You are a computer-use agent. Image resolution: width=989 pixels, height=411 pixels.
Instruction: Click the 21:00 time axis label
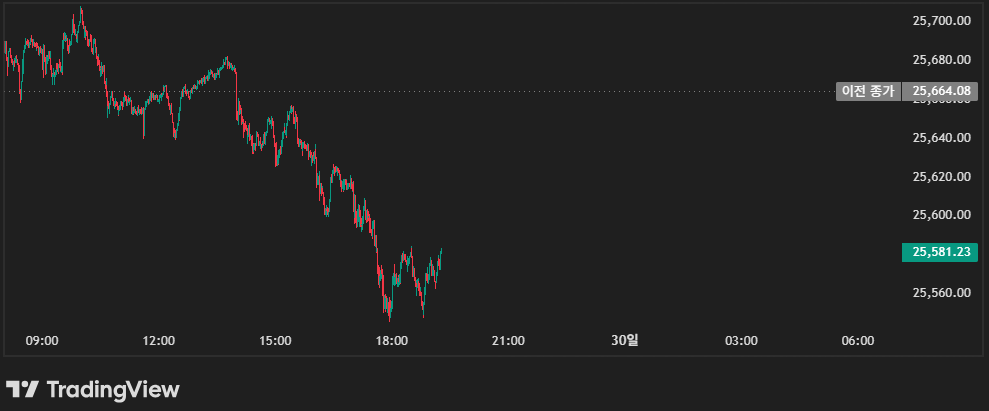(508, 341)
